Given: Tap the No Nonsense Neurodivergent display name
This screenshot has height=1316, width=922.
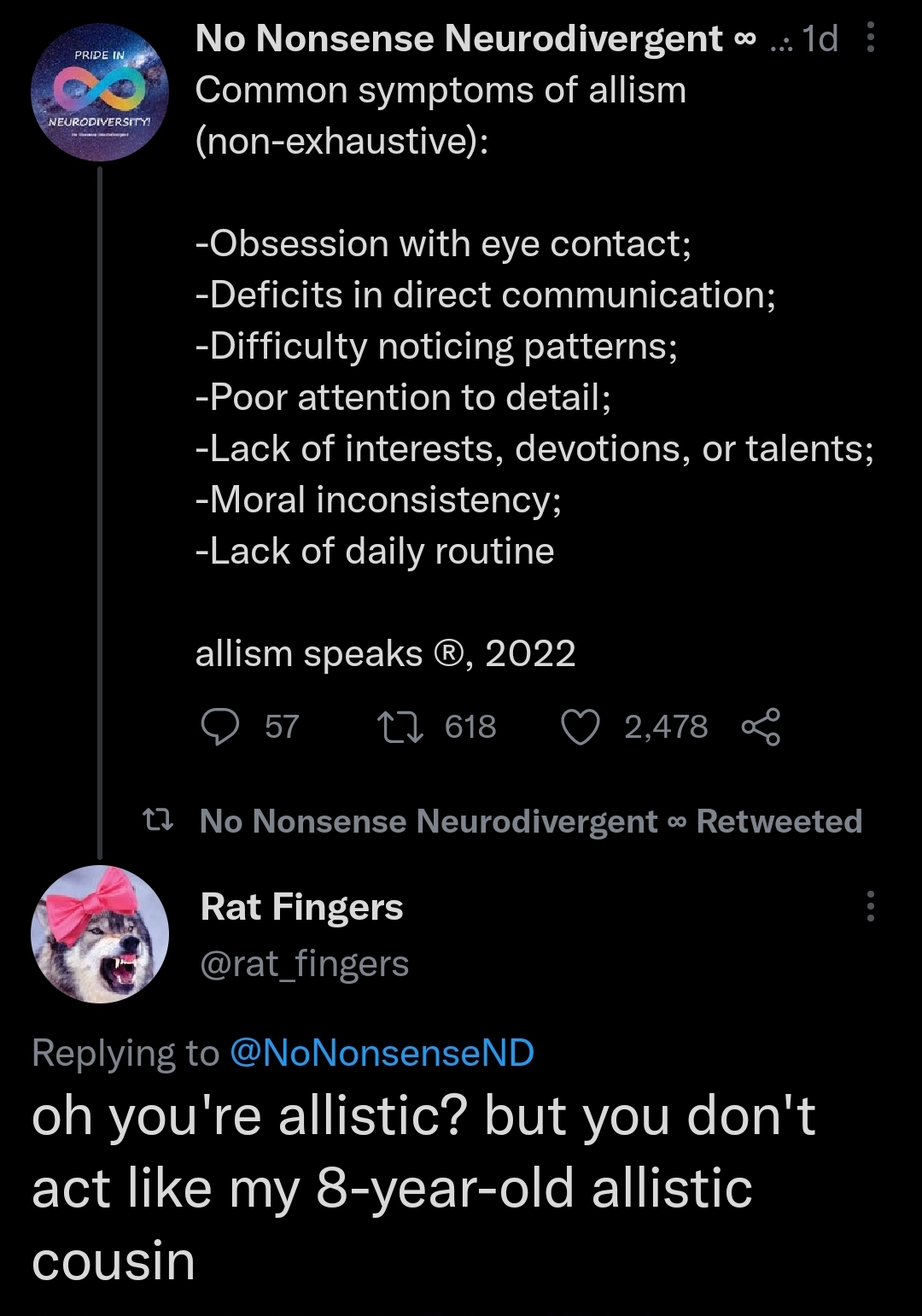Looking at the screenshot, I should pos(459,39).
